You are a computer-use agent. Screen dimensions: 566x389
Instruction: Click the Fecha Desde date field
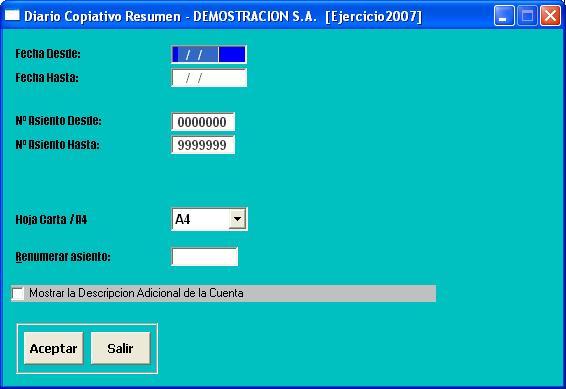(209, 54)
